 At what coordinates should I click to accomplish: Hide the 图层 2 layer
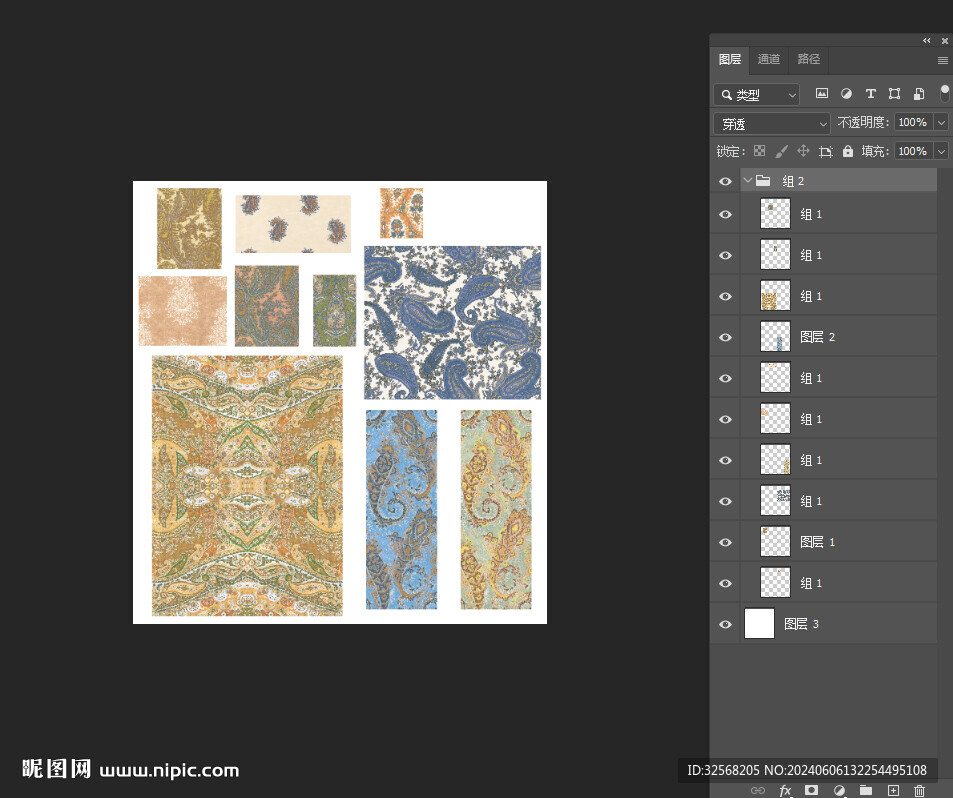coord(725,337)
